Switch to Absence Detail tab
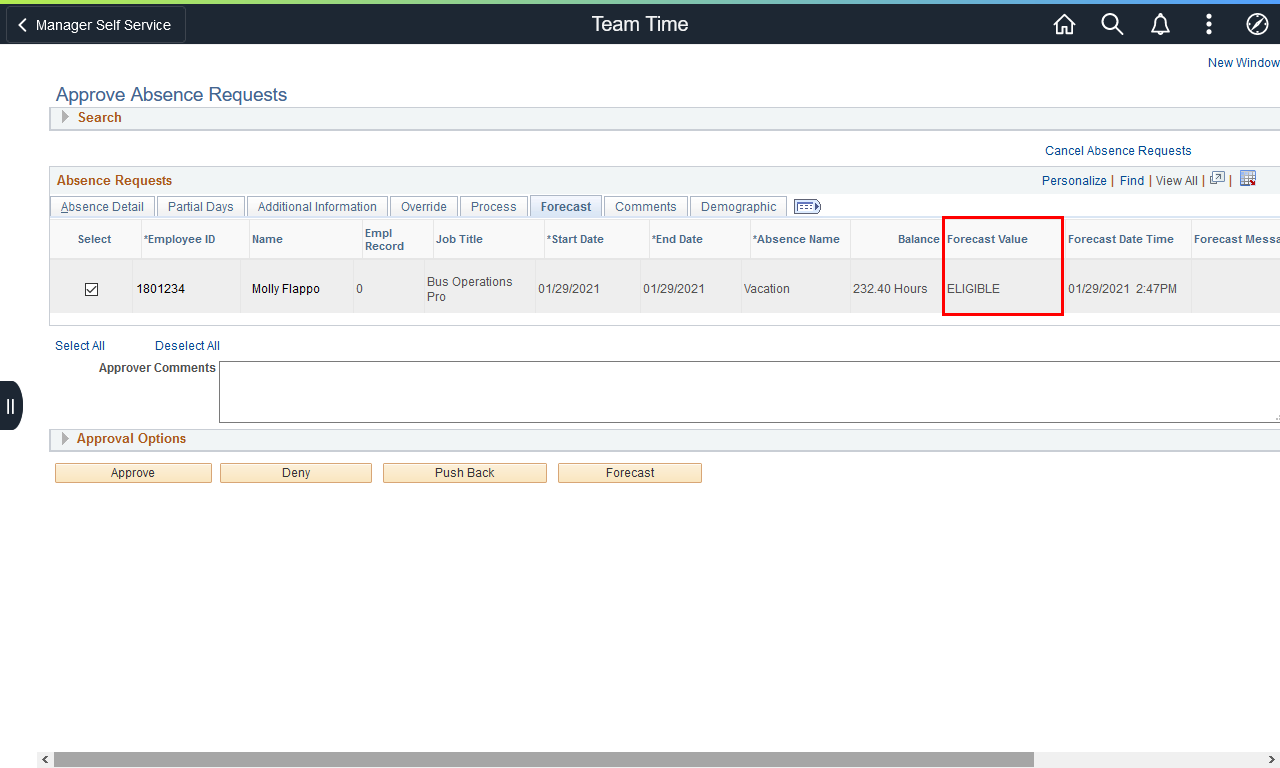This screenshot has width=1280, height=768. point(102,207)
